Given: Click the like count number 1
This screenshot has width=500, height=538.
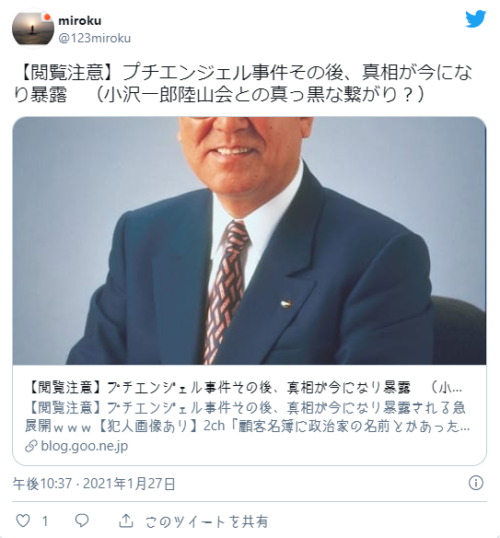Looking at the screenshot, I should pos(45,521).
